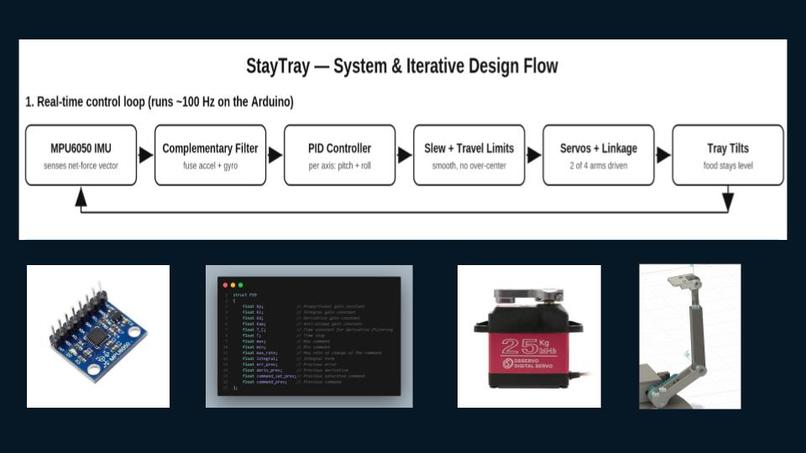Screen dimensions: 806x453
Task: Open the linkage arm CAD render
Action: click(690, 337)
